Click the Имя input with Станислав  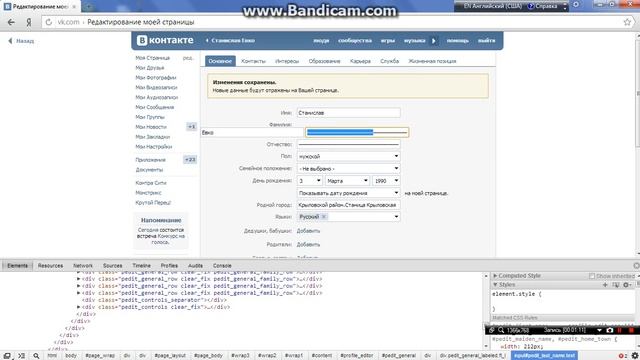[348, 113]
